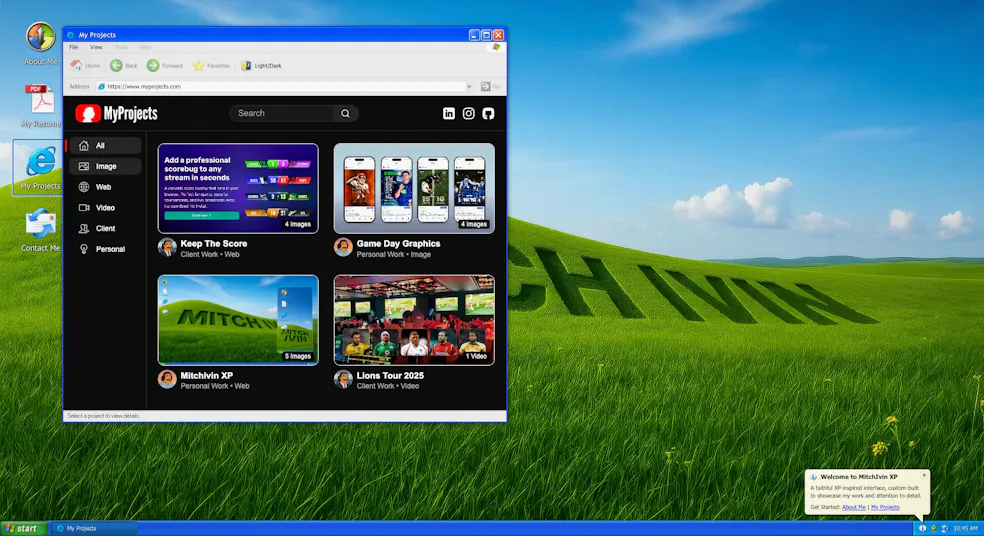The width and height of the screenshot is (984, 536).
Task: Select the Image category in the sidebar
Action: (x=105, y=166)
